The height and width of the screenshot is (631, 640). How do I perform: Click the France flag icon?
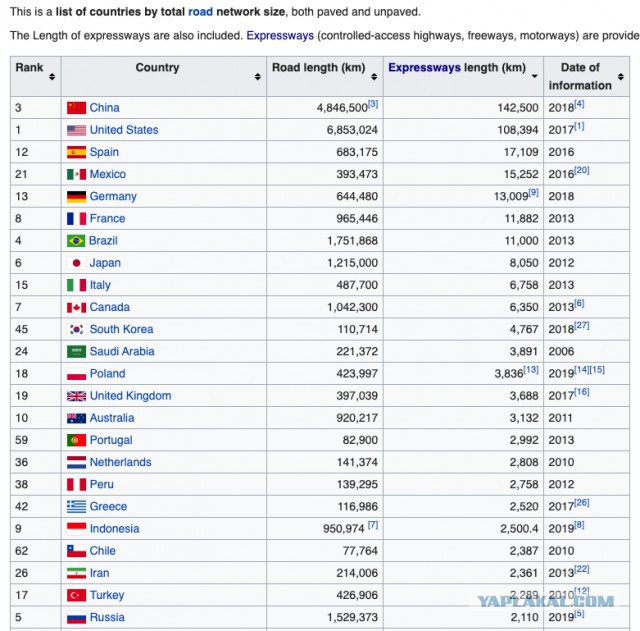point(76,218)
